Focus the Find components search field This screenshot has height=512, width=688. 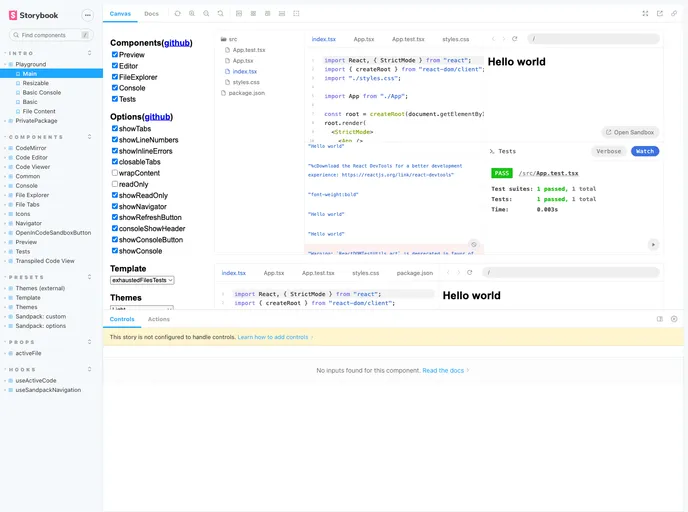tap(51, 35)
